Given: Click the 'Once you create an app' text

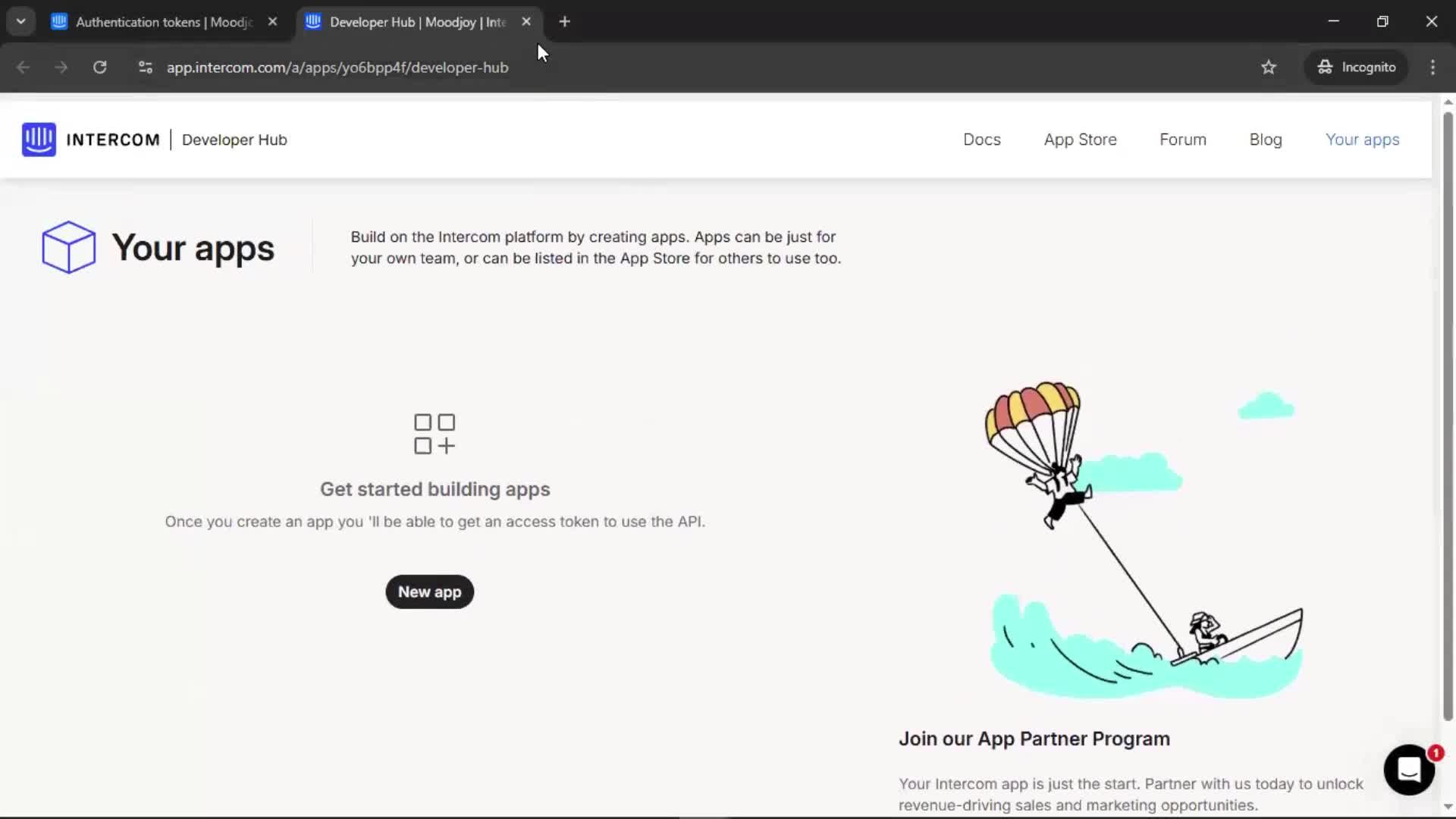Looking at the screenshot, I should (x=435, y=522).
